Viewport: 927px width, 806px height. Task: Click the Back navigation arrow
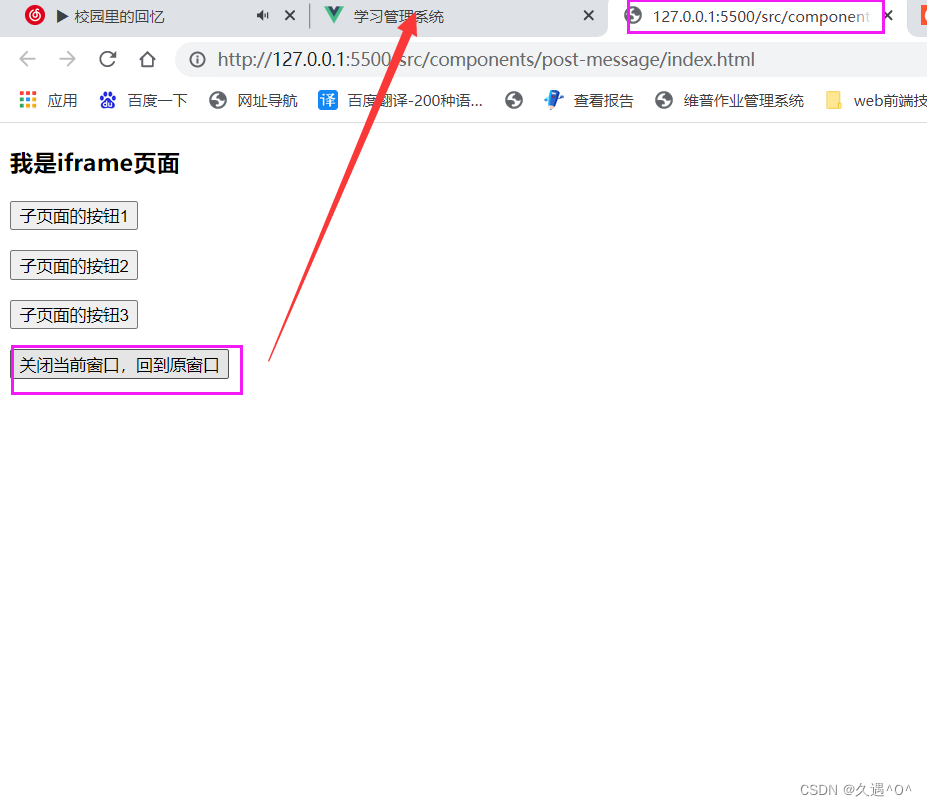(27, 59)
